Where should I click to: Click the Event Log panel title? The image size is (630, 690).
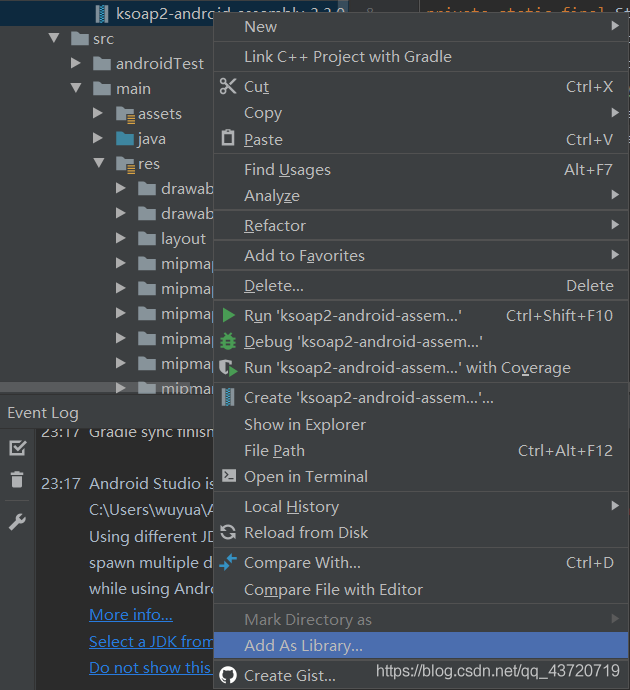click(43, 413)
